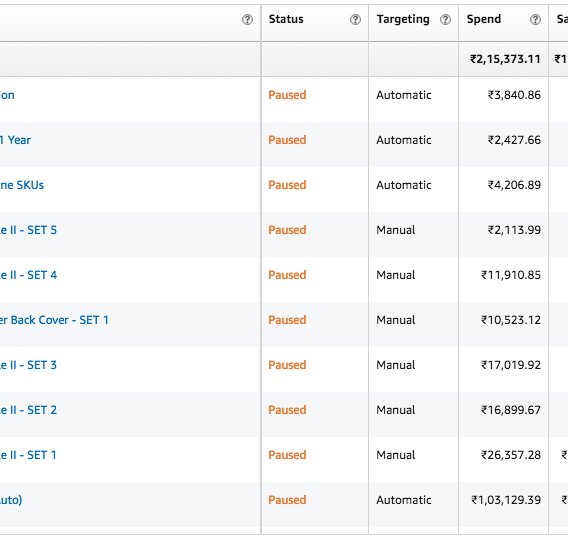Open the Spend column help icon
568x540 pixels.
535,20
